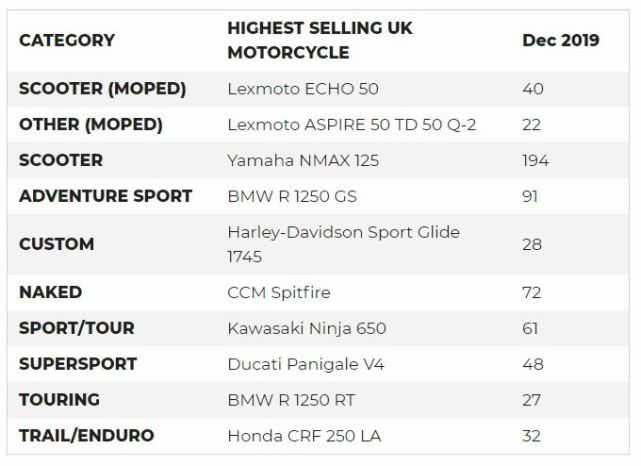Select the OTHER (MOPED) category cell

91,124
